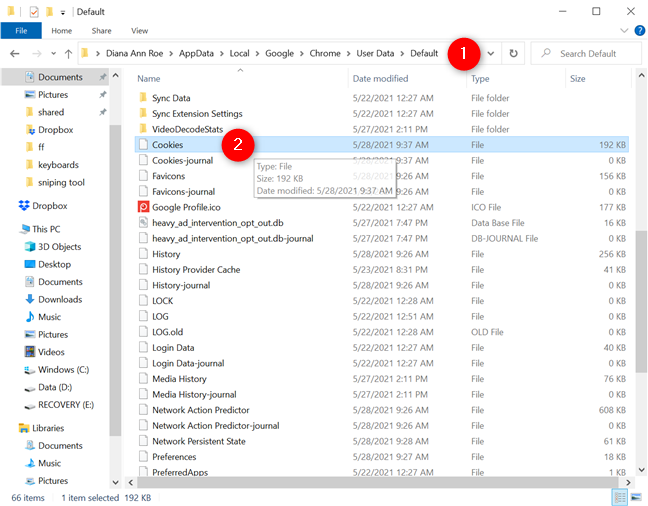Go up one folder with the Up arrow
The width and height of the screenshot is (648, 506).
click(x=67, y=53)
